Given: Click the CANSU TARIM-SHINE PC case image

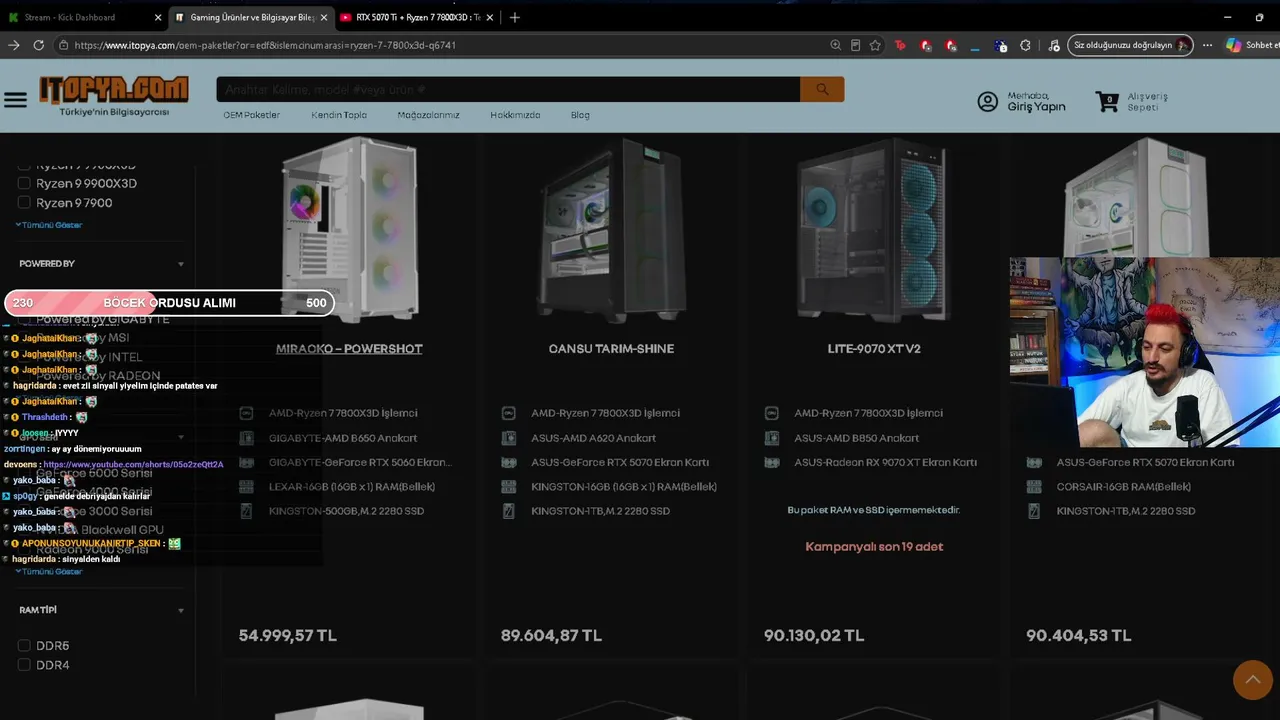Looking at the screenshot, I should 611,230.
